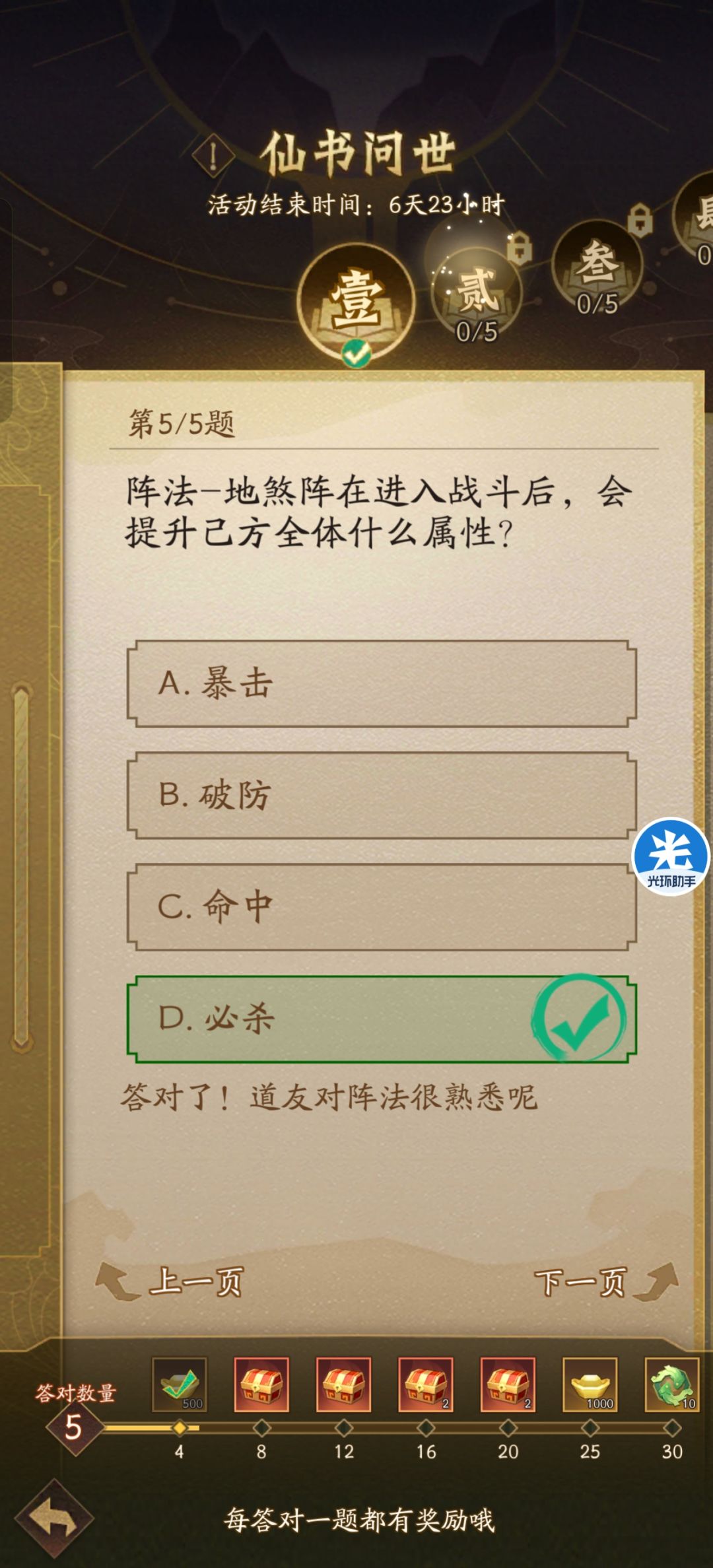Open the treasure chest reward at milestone 8
Viewport: 713px width, 1568px height.
pyautogui.click(x=260, y=1386)
